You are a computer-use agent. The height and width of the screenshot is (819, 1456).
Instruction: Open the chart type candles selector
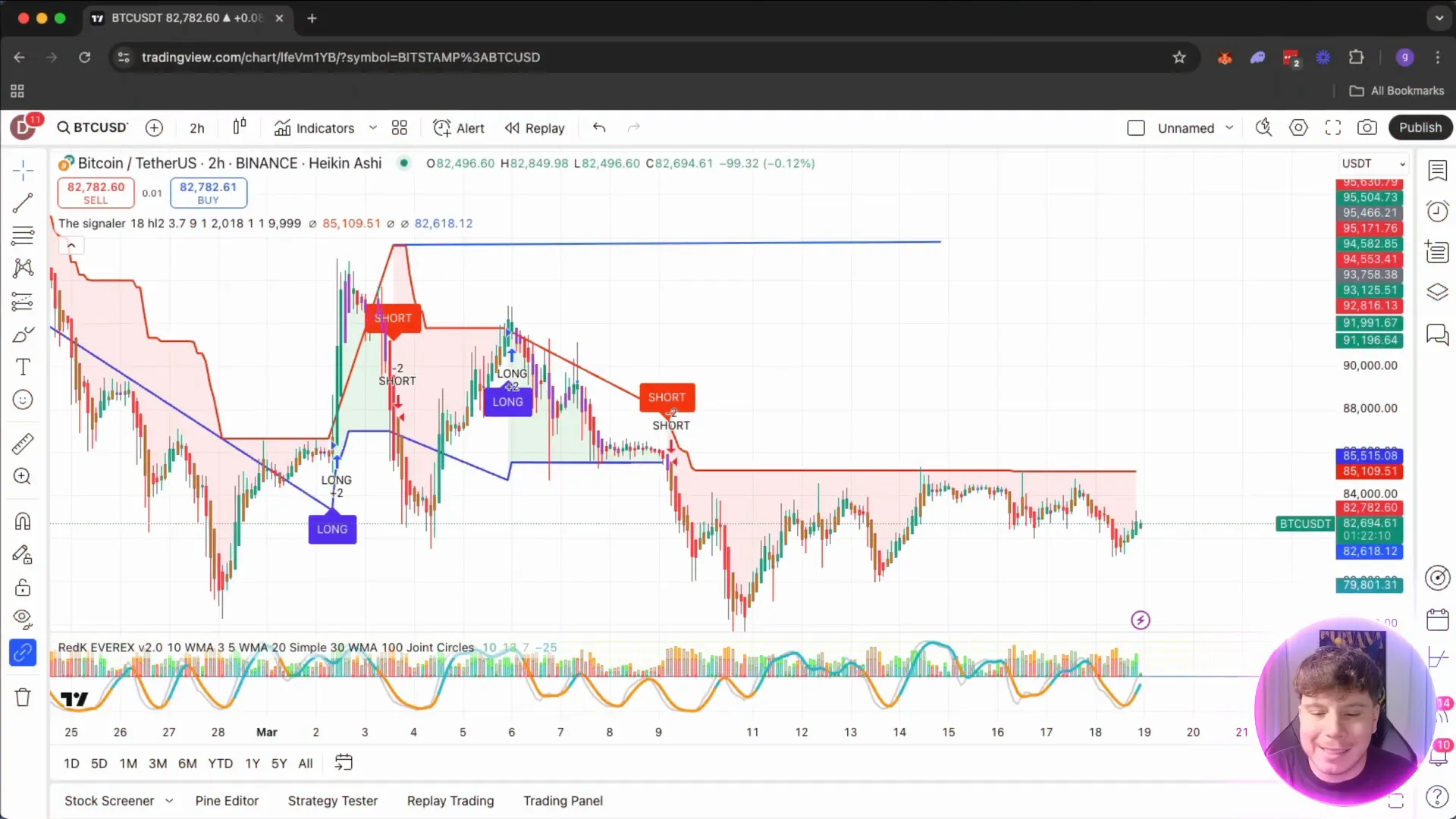[x=240, y=127]
